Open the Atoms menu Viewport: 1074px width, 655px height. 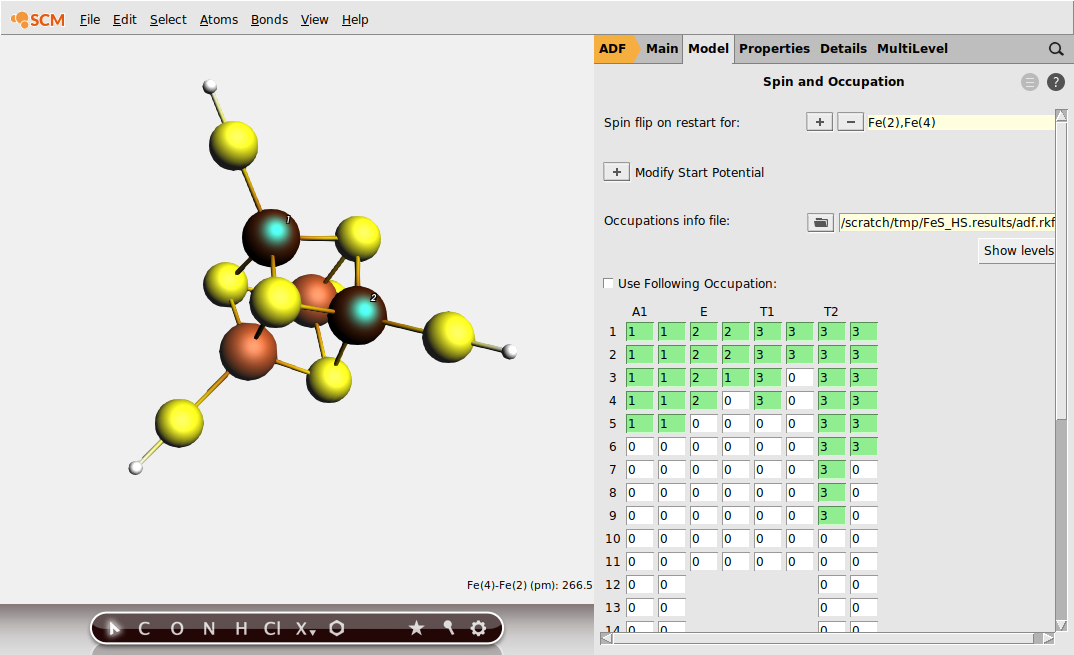(218, 19)
